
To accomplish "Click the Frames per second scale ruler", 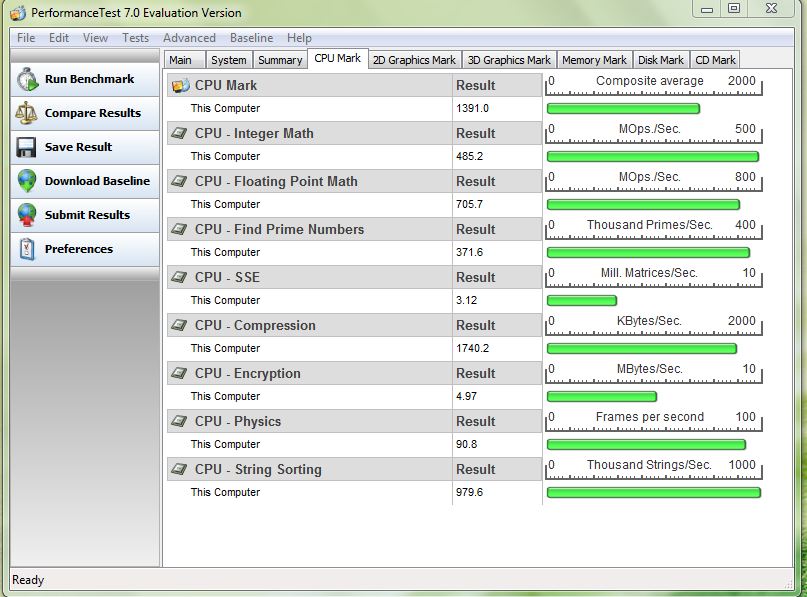I will (x=654, y=422).
